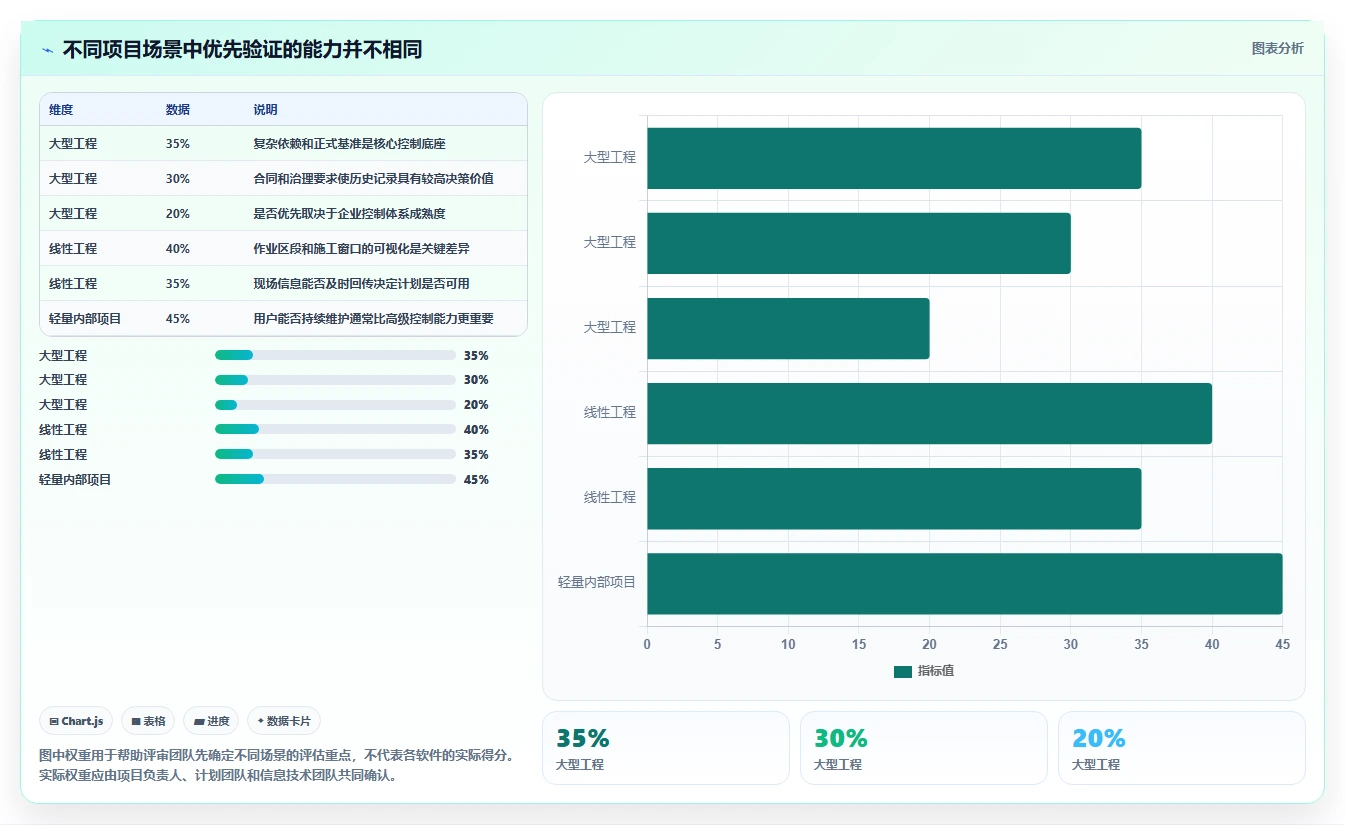Click the 说明 column header in the table
1345x825 pixels.
pos(265,110)
